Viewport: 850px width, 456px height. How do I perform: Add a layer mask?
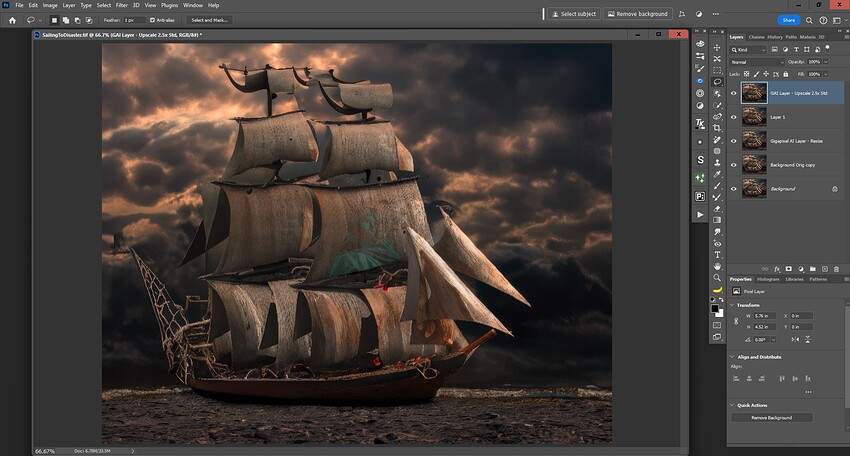point(789,269)
